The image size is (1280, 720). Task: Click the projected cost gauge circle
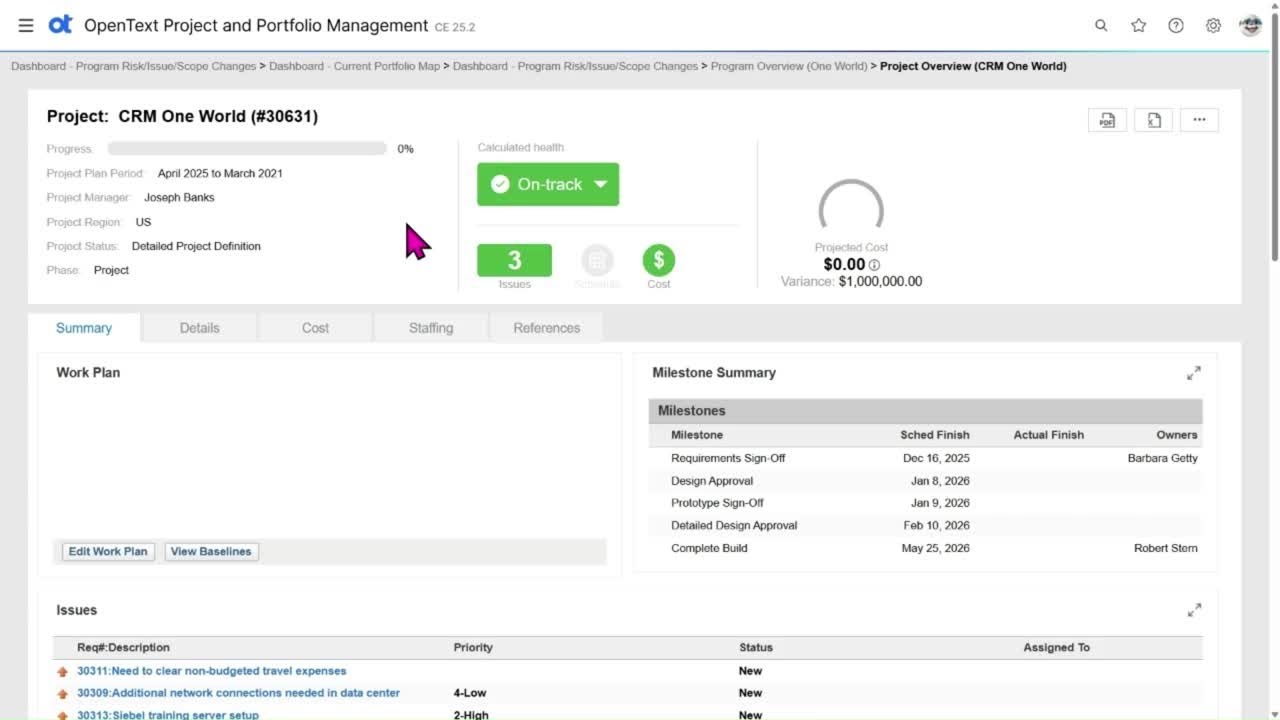pos(851,208)
